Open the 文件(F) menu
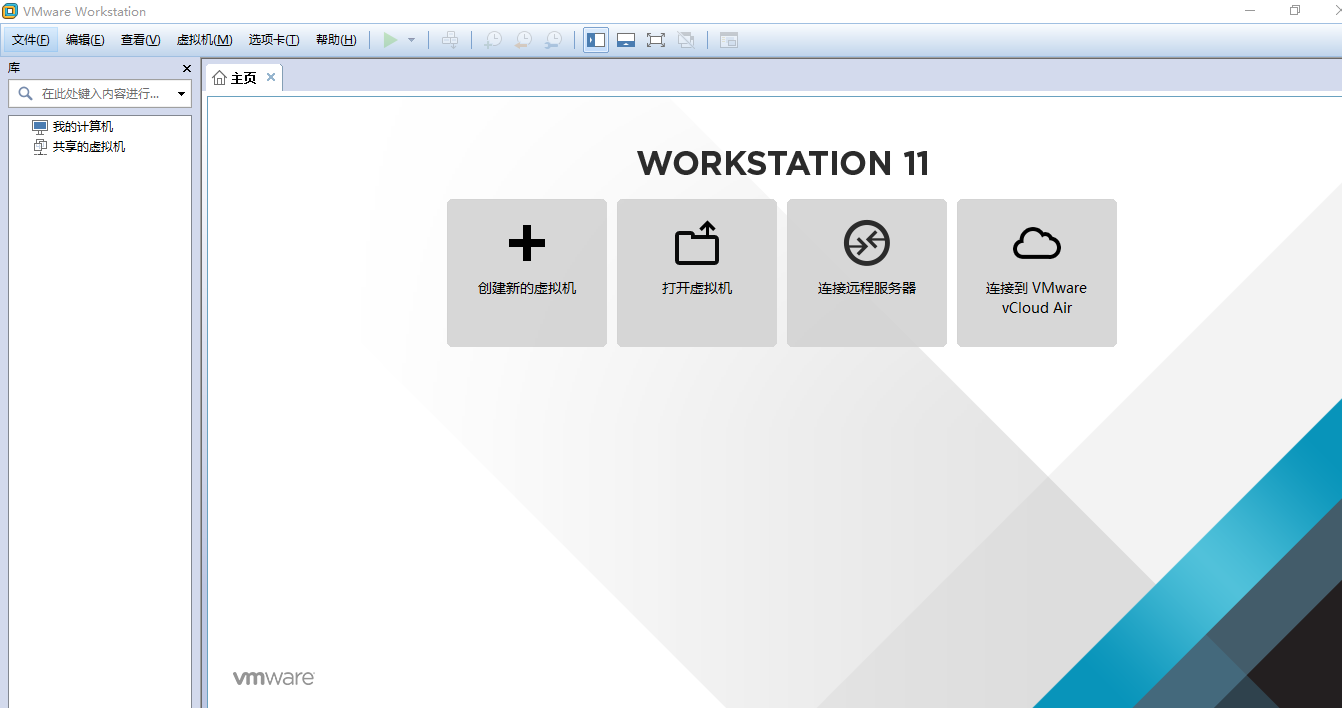This screenshot has height=708, width=1342. [31, 40]
